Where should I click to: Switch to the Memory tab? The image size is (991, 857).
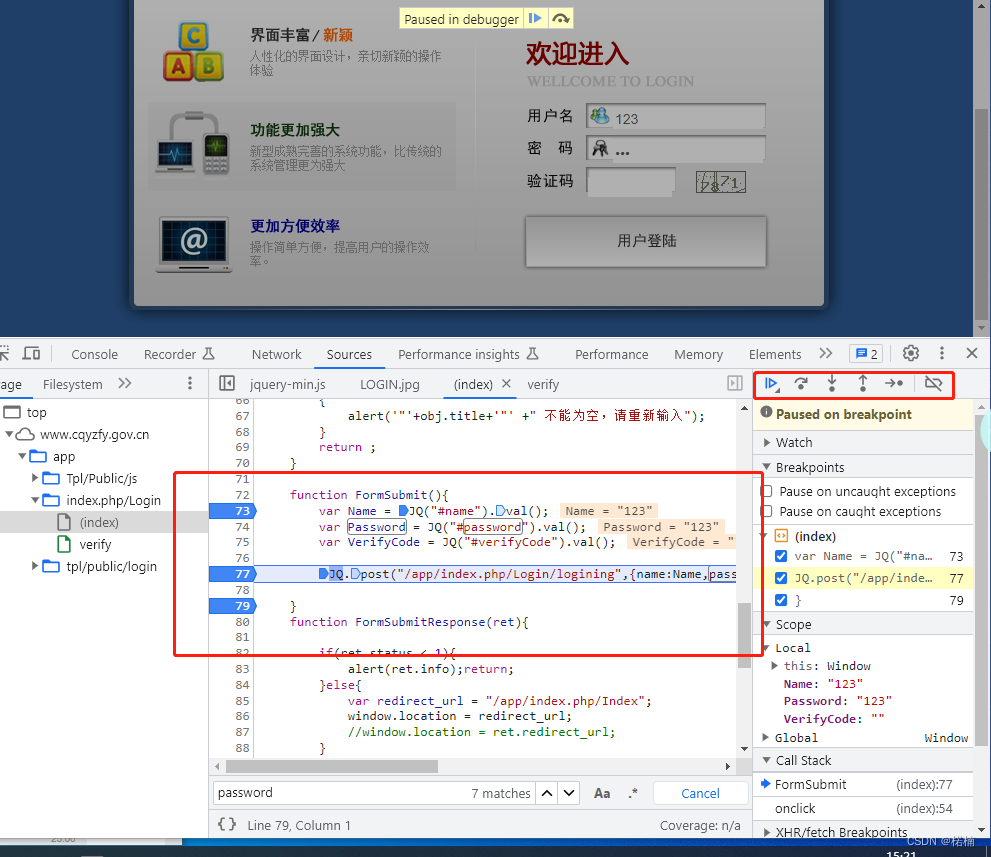pyautogui.click(x=698, y=354)
